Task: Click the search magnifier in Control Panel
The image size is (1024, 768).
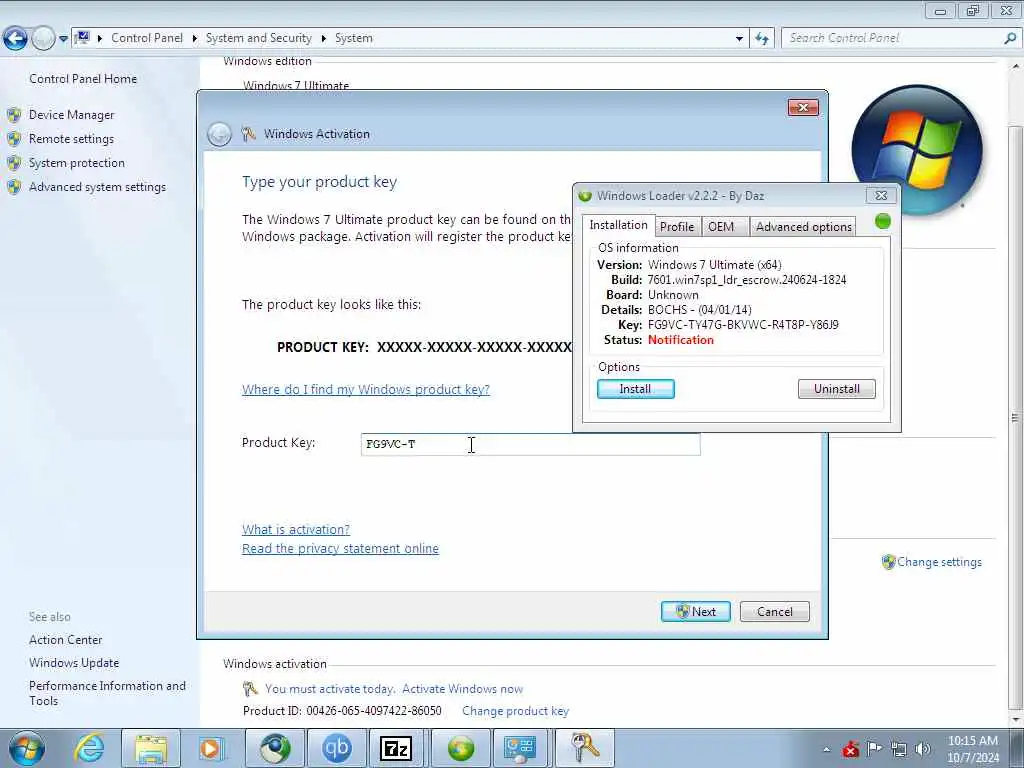Action: point(1010,38)
